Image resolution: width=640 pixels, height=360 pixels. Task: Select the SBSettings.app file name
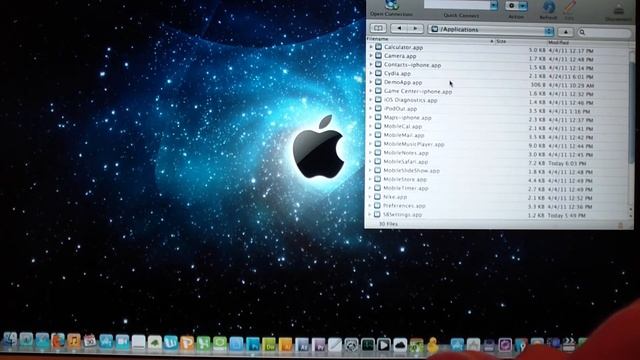[x=402, y=214]
